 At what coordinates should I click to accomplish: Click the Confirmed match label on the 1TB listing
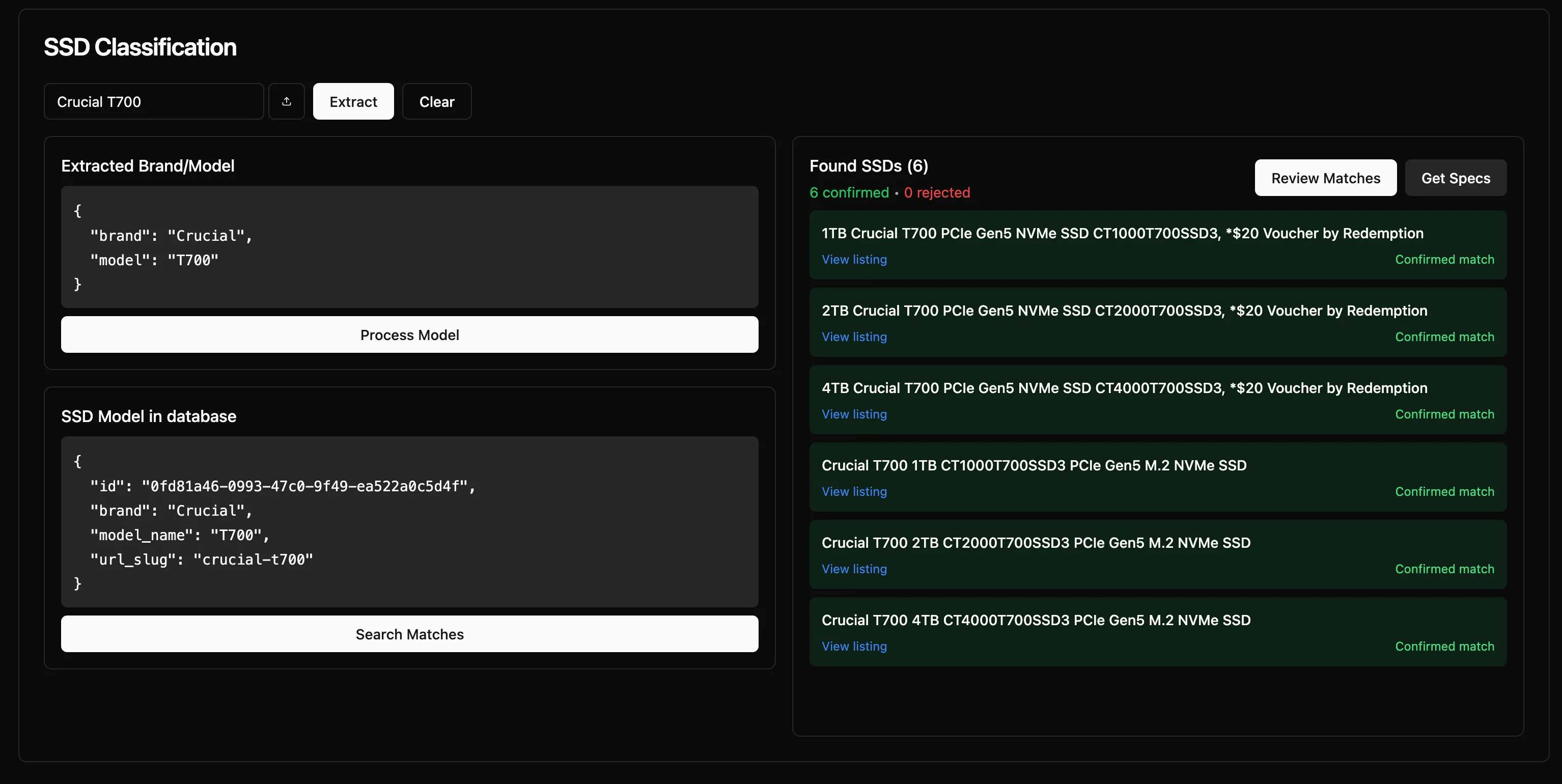coord(1444,259)
